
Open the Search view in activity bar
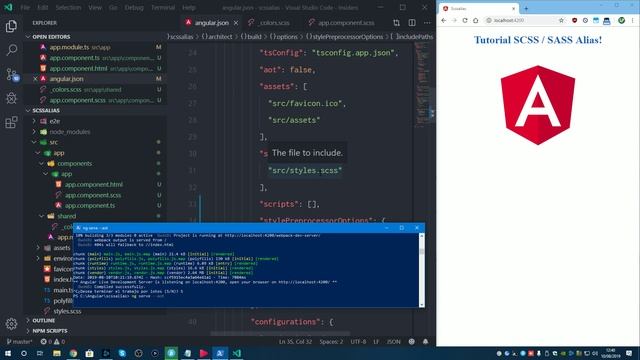click(11, 50)
